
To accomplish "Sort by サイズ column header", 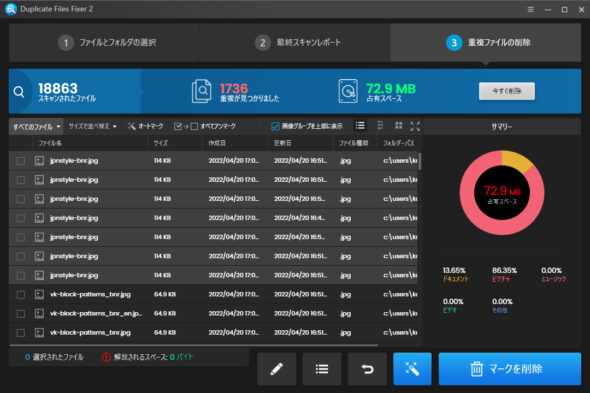I will click(161, 143).
